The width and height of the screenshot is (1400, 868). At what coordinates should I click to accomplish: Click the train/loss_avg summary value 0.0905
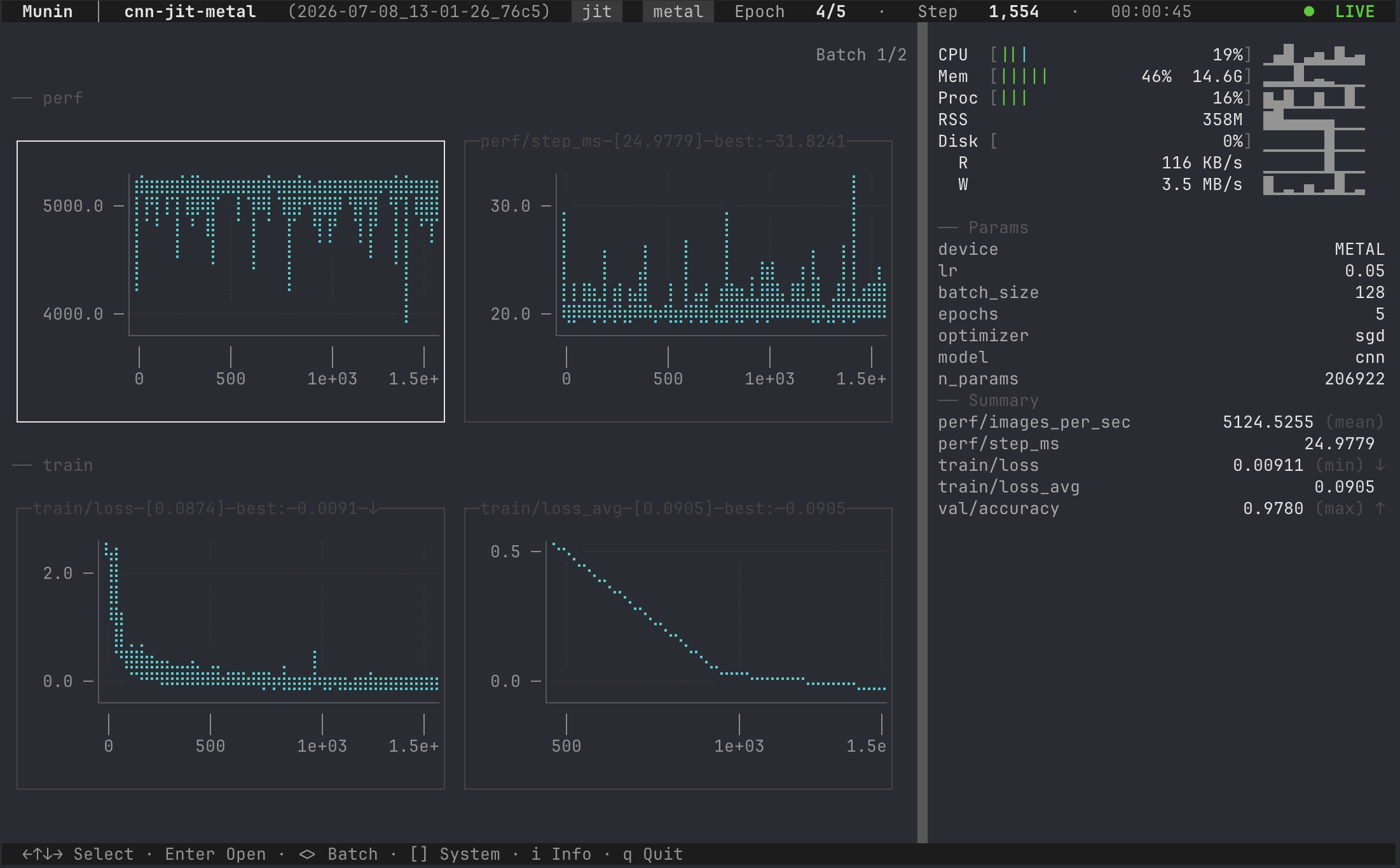coord(1345,487)
